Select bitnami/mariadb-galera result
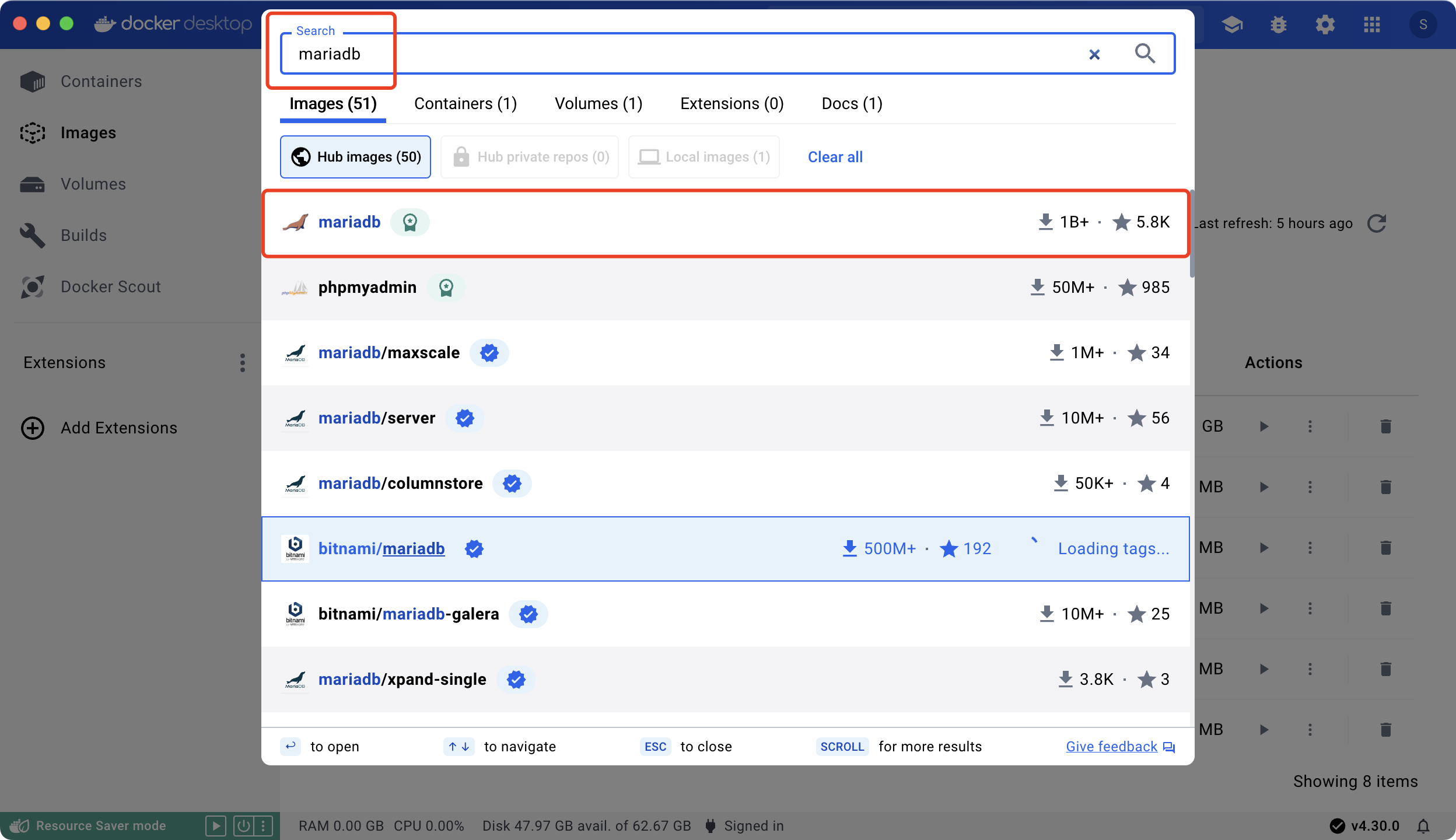The height and width of the screenshot is (840, 1456). [726, 614]
